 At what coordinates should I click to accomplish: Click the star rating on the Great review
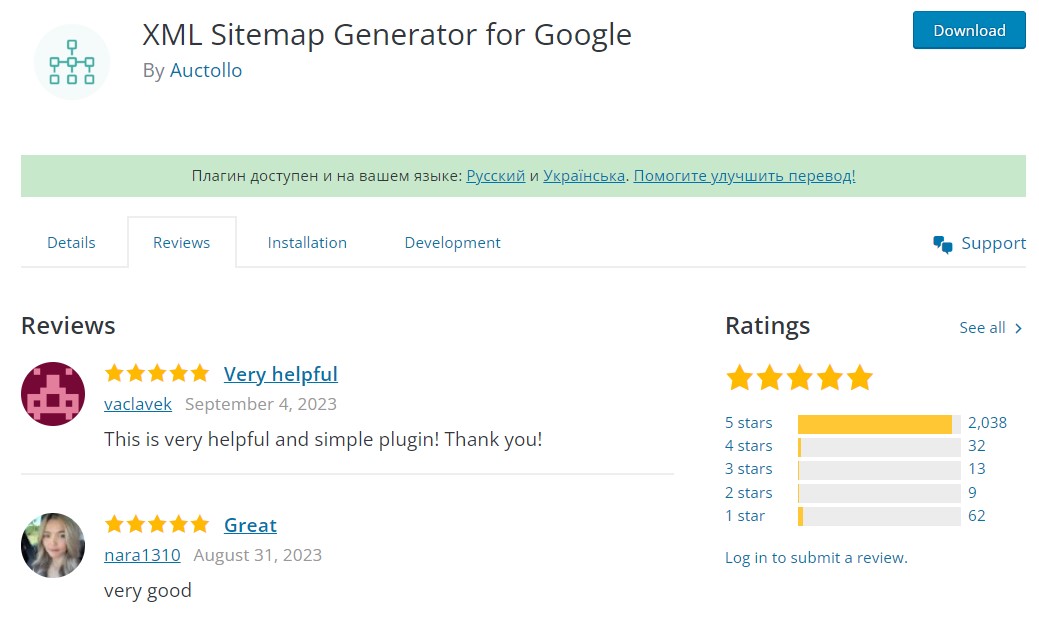pos(157,525)
